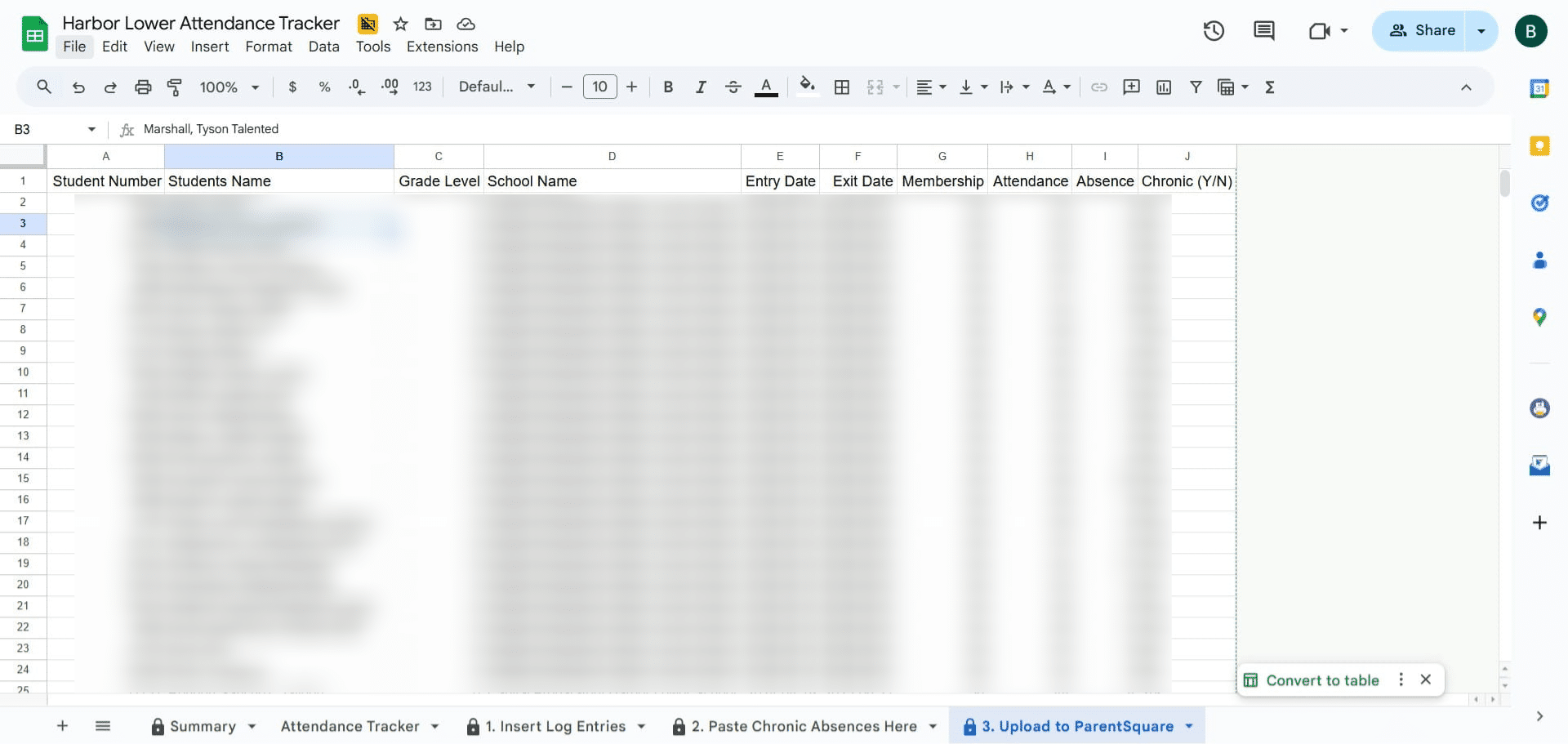Open the text color picker
The height and width of the screenshot is (744, 1568).
(766, 87)
